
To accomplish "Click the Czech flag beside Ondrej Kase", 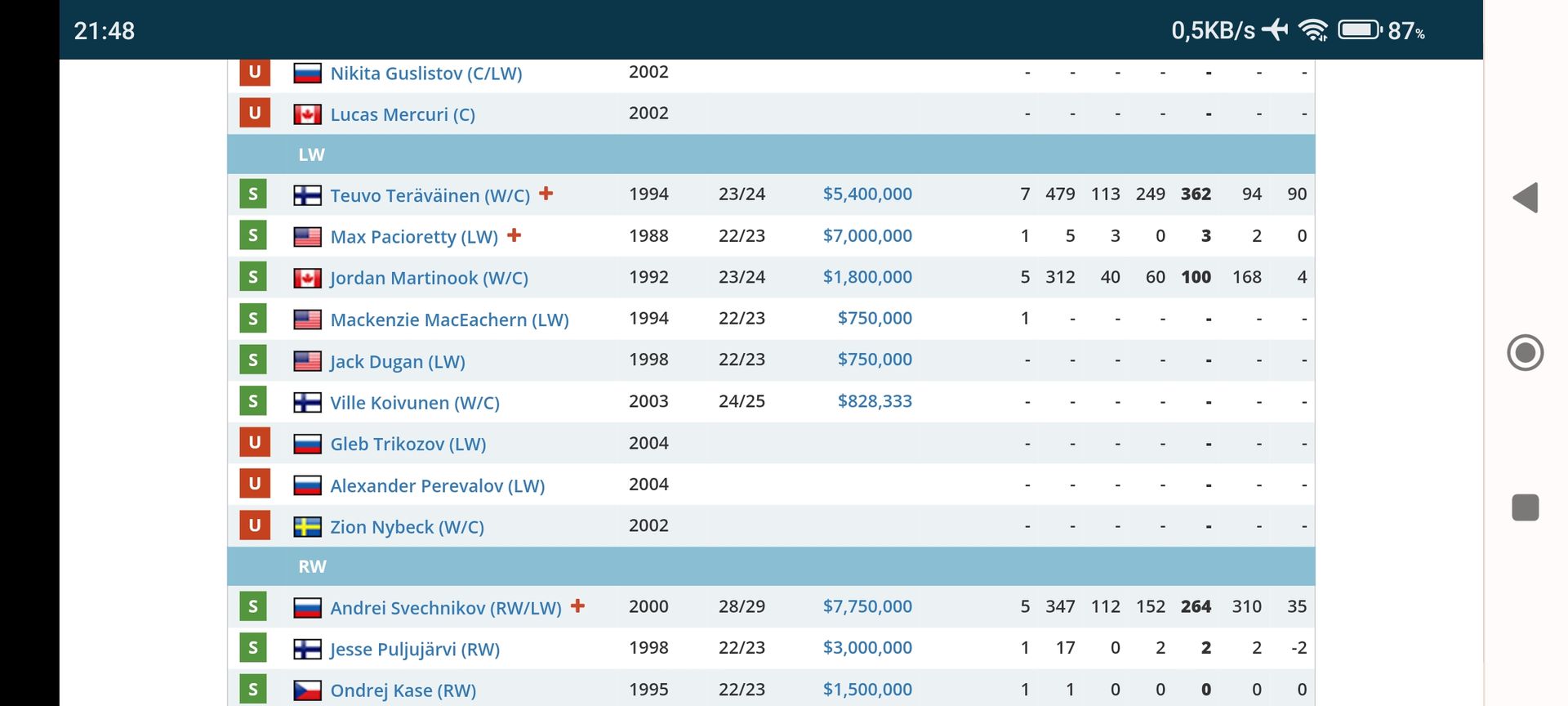I will click(x=307, y=690).
